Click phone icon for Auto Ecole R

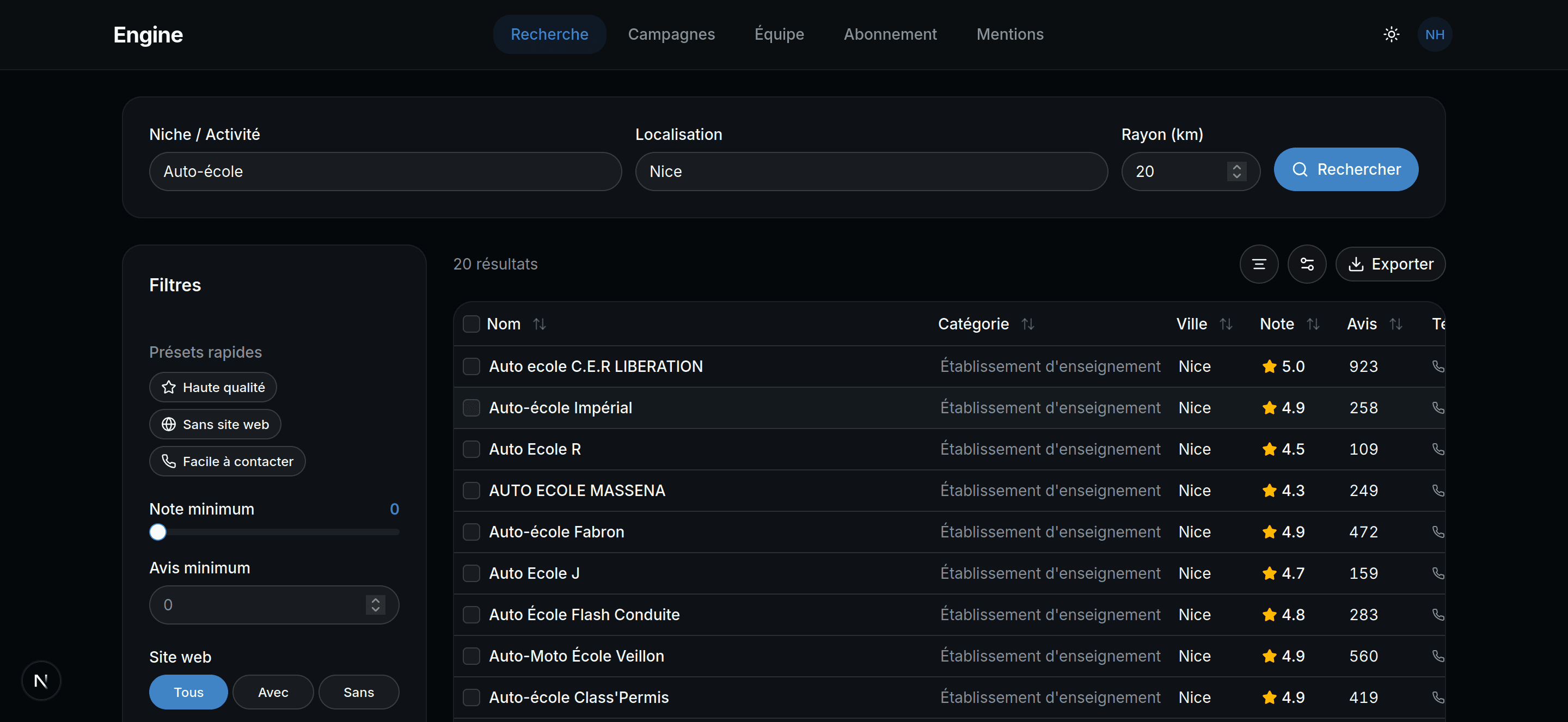coord(1438,449)
